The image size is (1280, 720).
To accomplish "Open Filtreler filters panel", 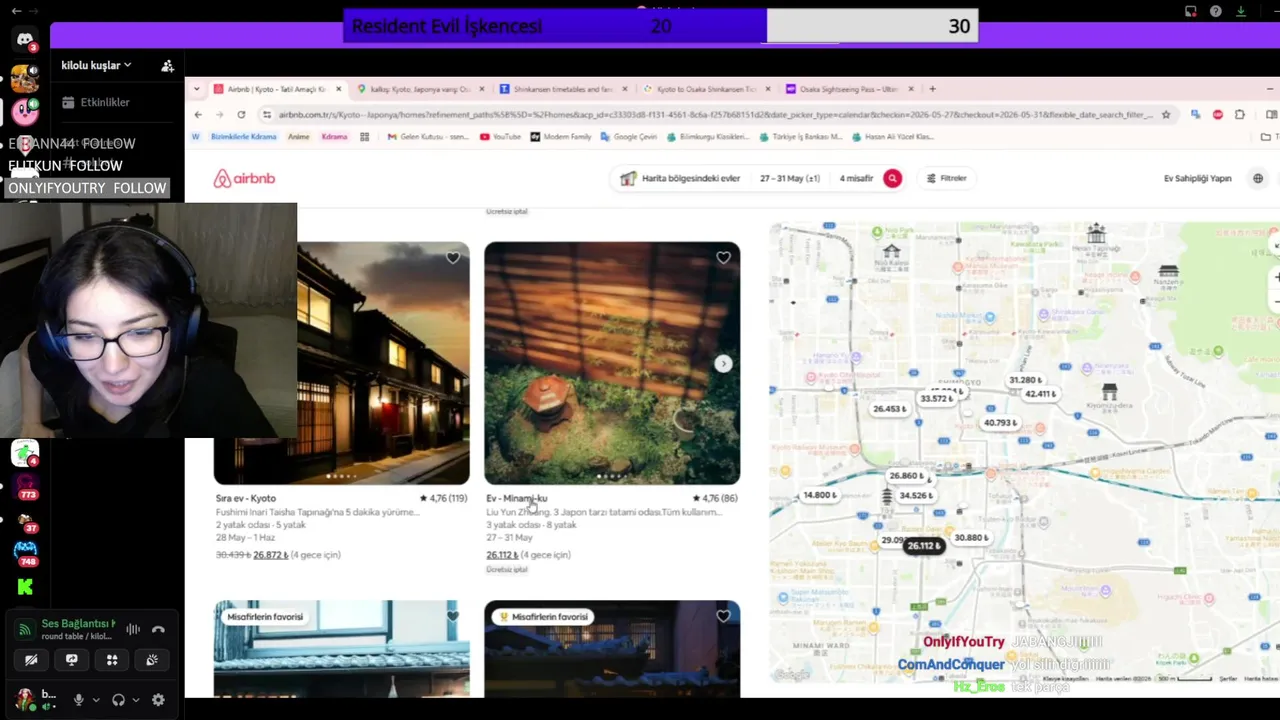I will (x=946, y=178).
